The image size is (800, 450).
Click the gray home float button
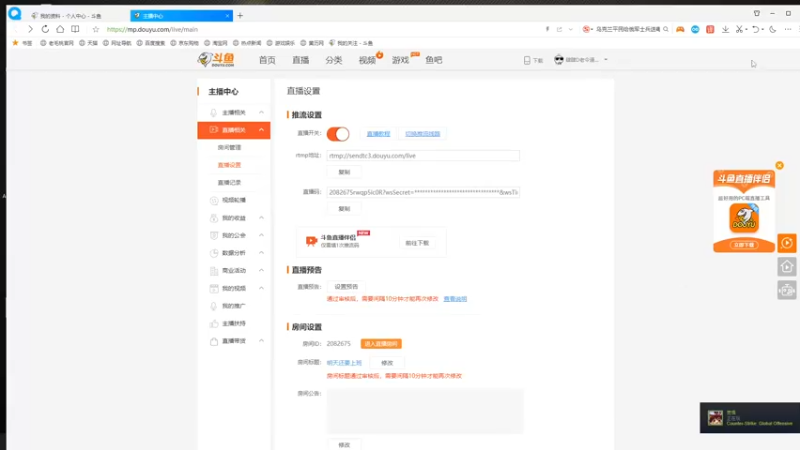tap(787, 266)
